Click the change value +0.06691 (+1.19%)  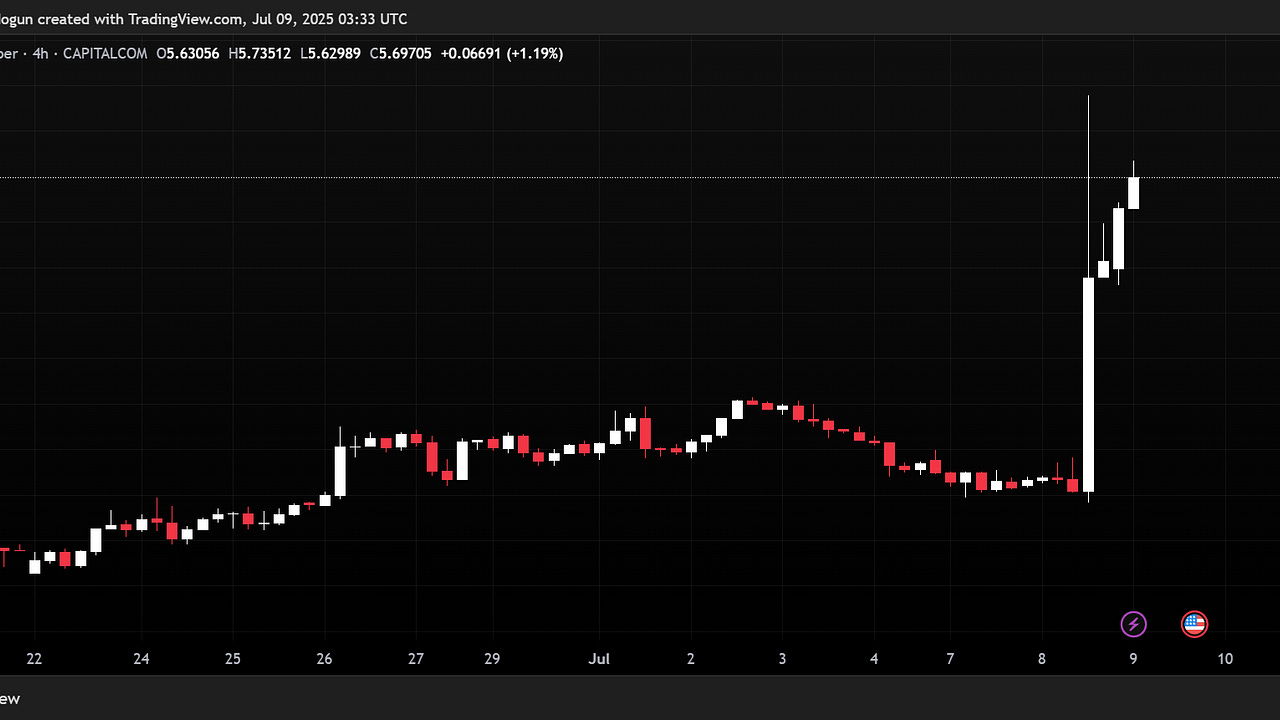(502, 53)
